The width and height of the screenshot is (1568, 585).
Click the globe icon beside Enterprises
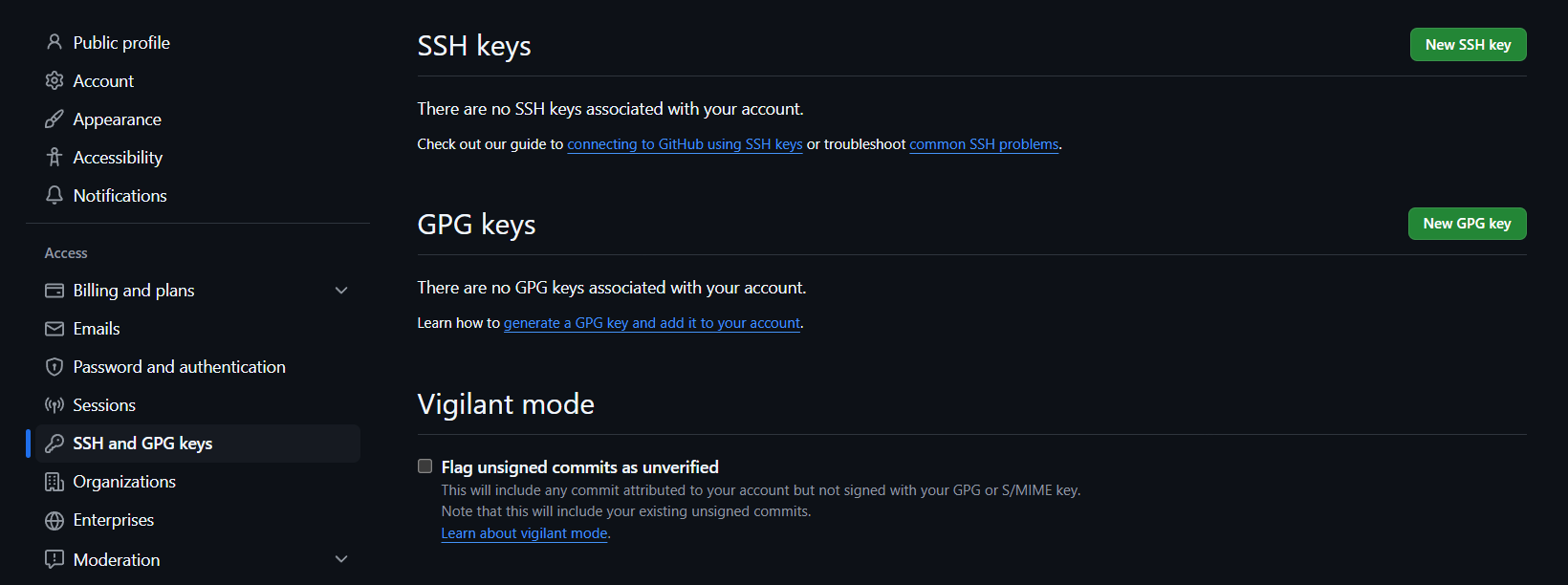pyautogui.click(x=54, y=519)
